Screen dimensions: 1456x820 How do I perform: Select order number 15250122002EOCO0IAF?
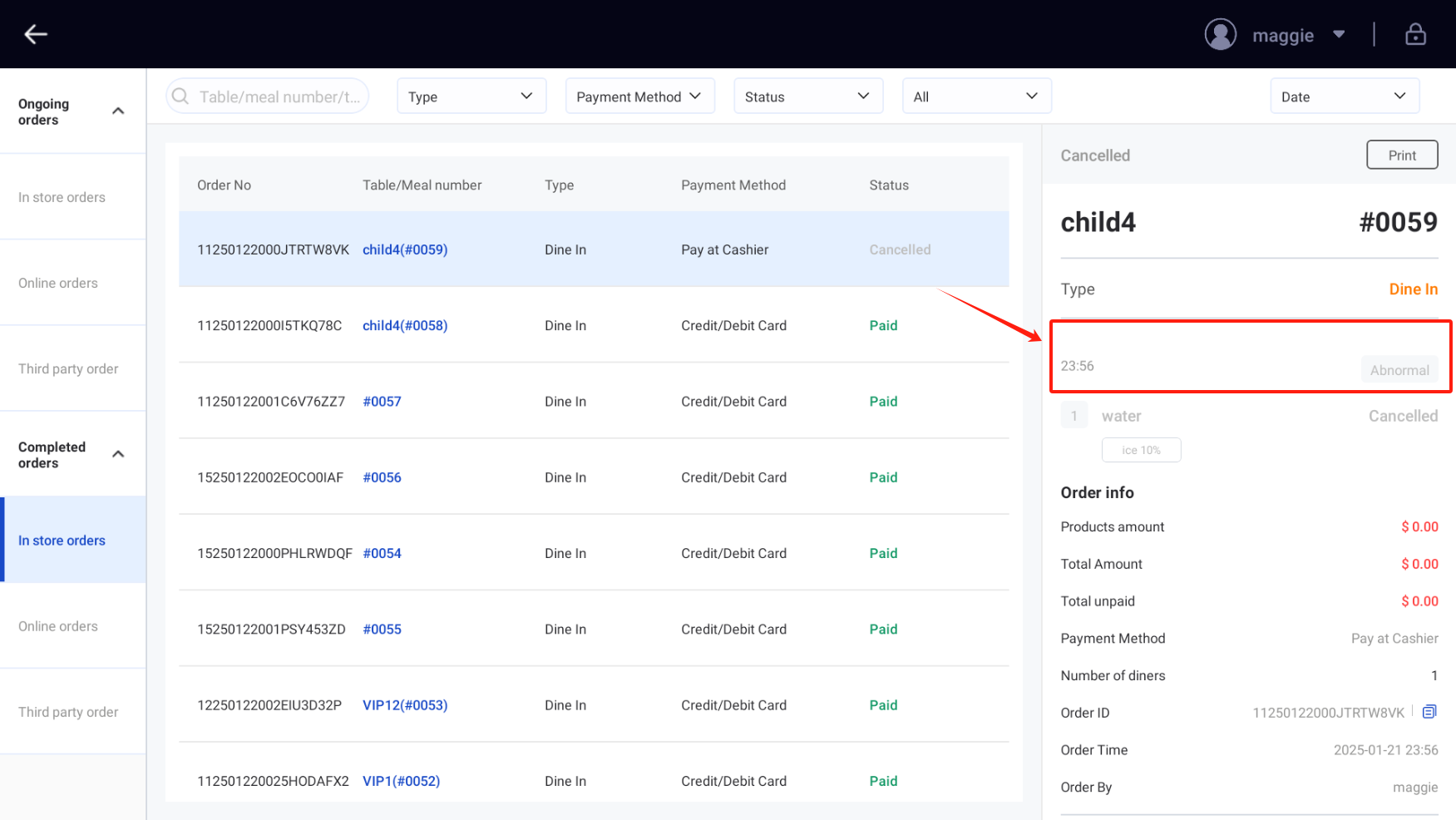point(270,477)
